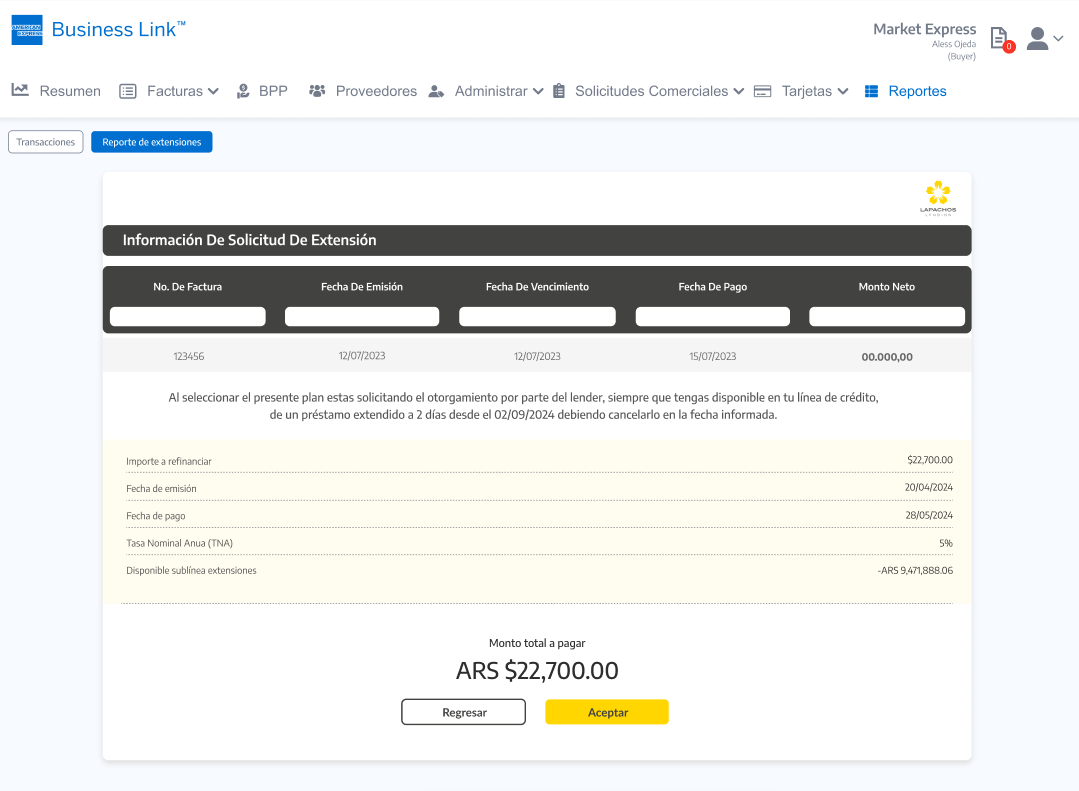The image size is (1079, 791).
Task: Click the Proveedores people icon
Action: point(317,91)
